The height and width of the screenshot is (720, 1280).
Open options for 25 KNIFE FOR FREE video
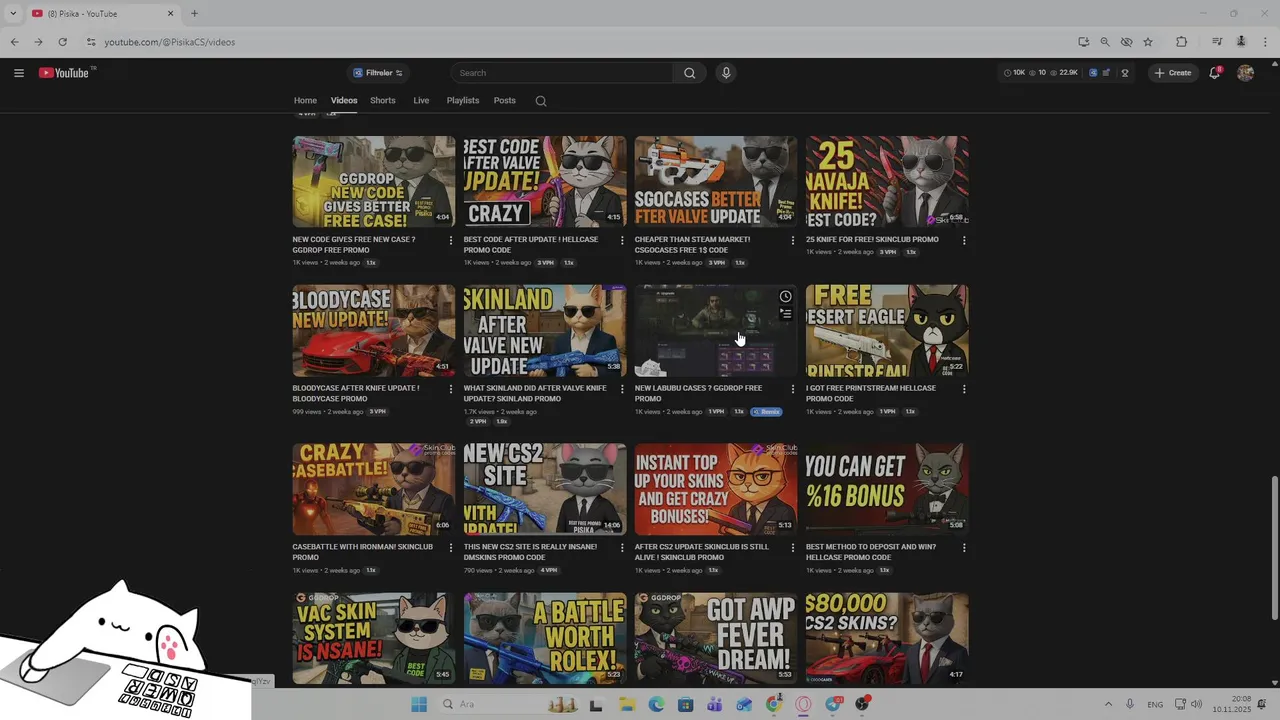[964, 240]
